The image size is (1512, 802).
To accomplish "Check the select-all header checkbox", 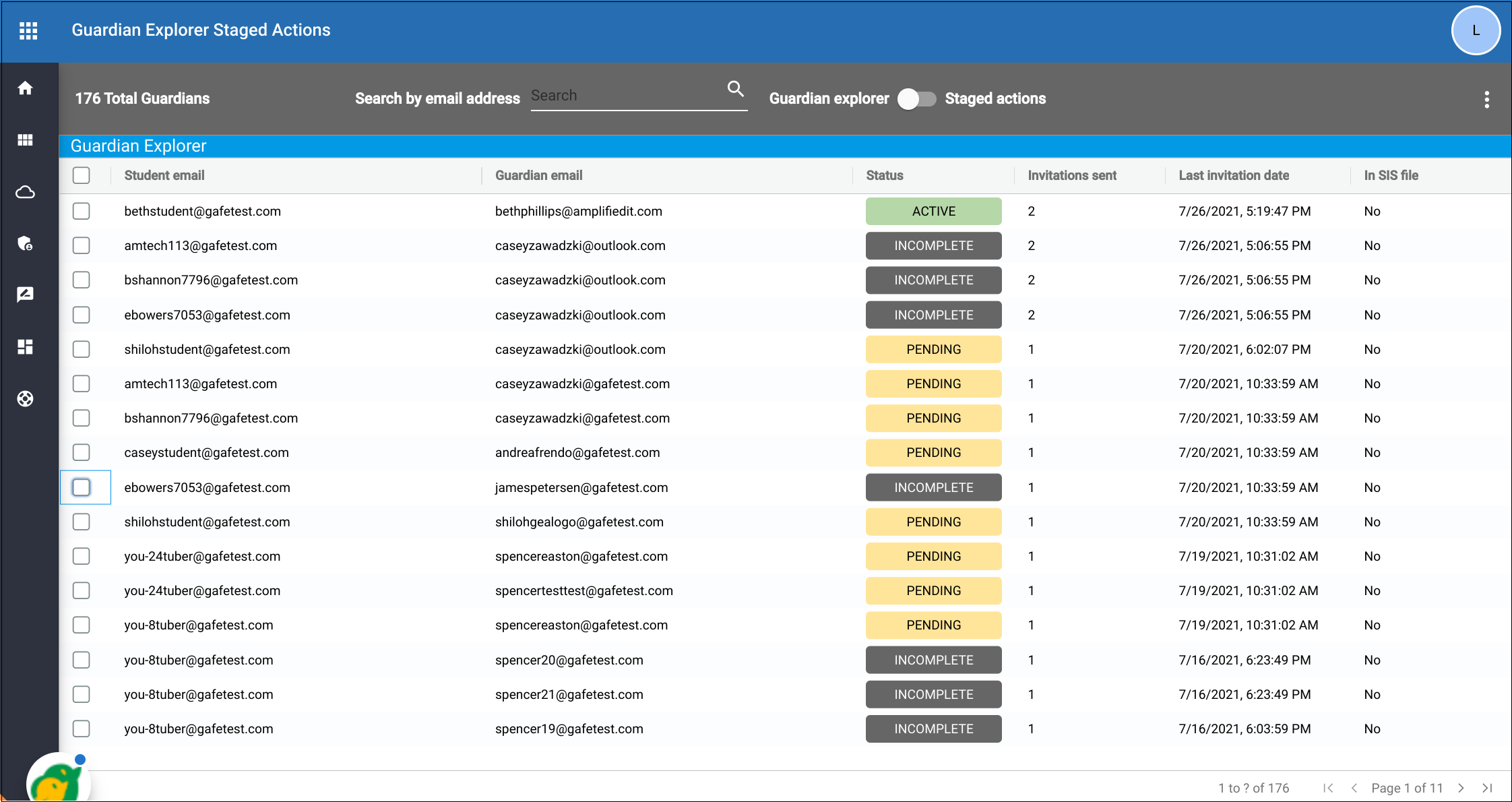I will point(82,175).
